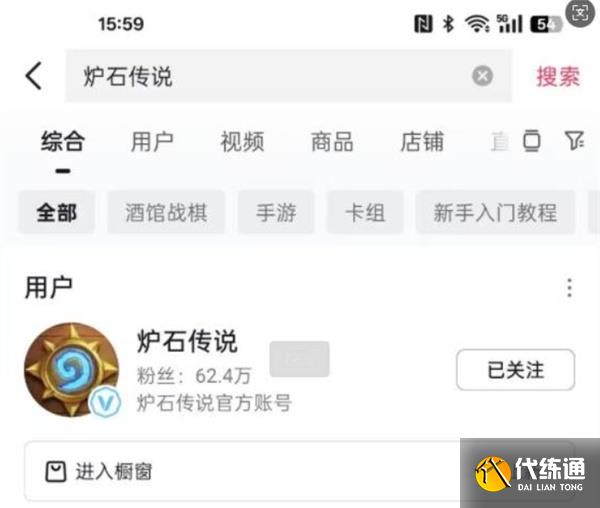Tap the single-column view icon
The width and height of the screenshot is (600, 508).
point(532,140)
